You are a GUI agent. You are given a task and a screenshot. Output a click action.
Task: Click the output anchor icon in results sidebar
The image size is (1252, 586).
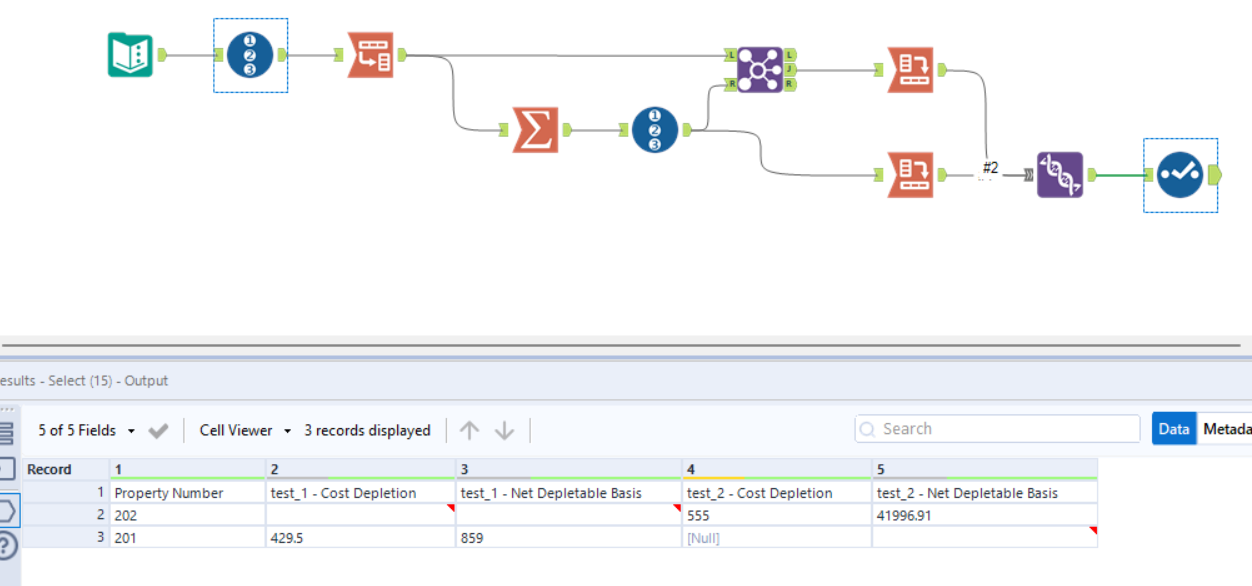tap(8, 511)
